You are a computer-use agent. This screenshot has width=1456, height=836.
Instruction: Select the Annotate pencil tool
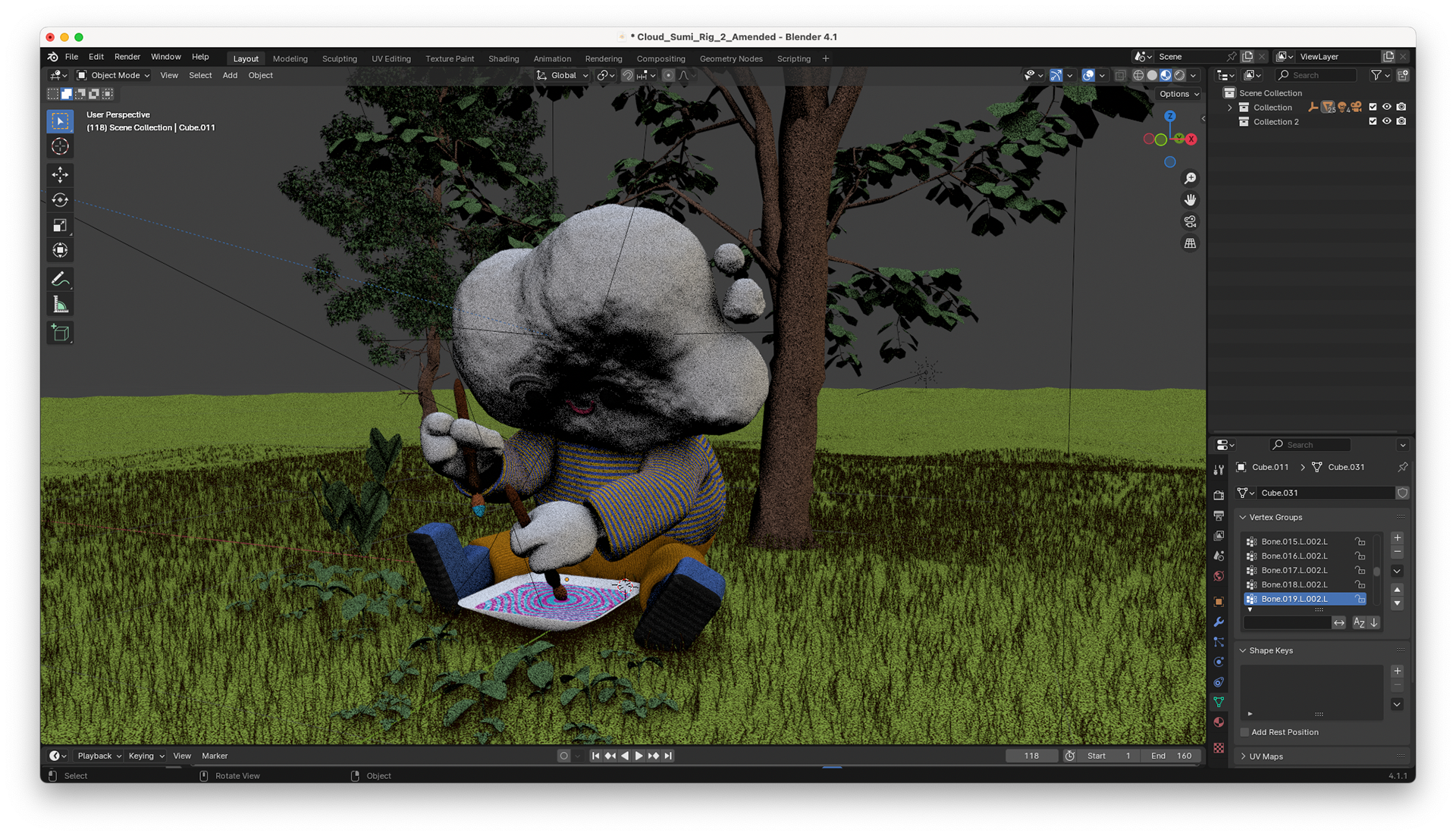[x=60, y=279]
